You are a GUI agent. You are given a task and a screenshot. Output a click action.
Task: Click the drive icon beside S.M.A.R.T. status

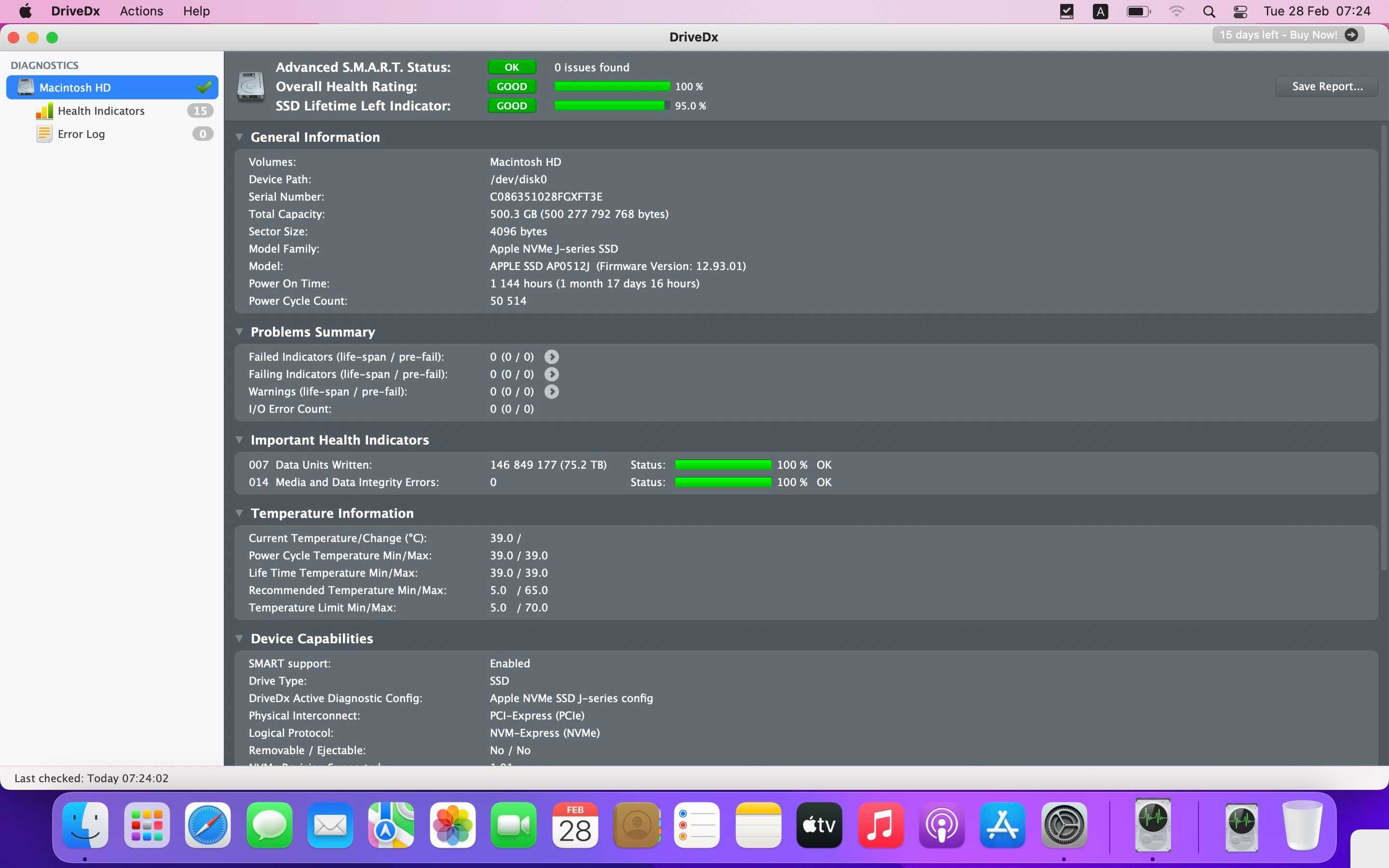point(251,87)
